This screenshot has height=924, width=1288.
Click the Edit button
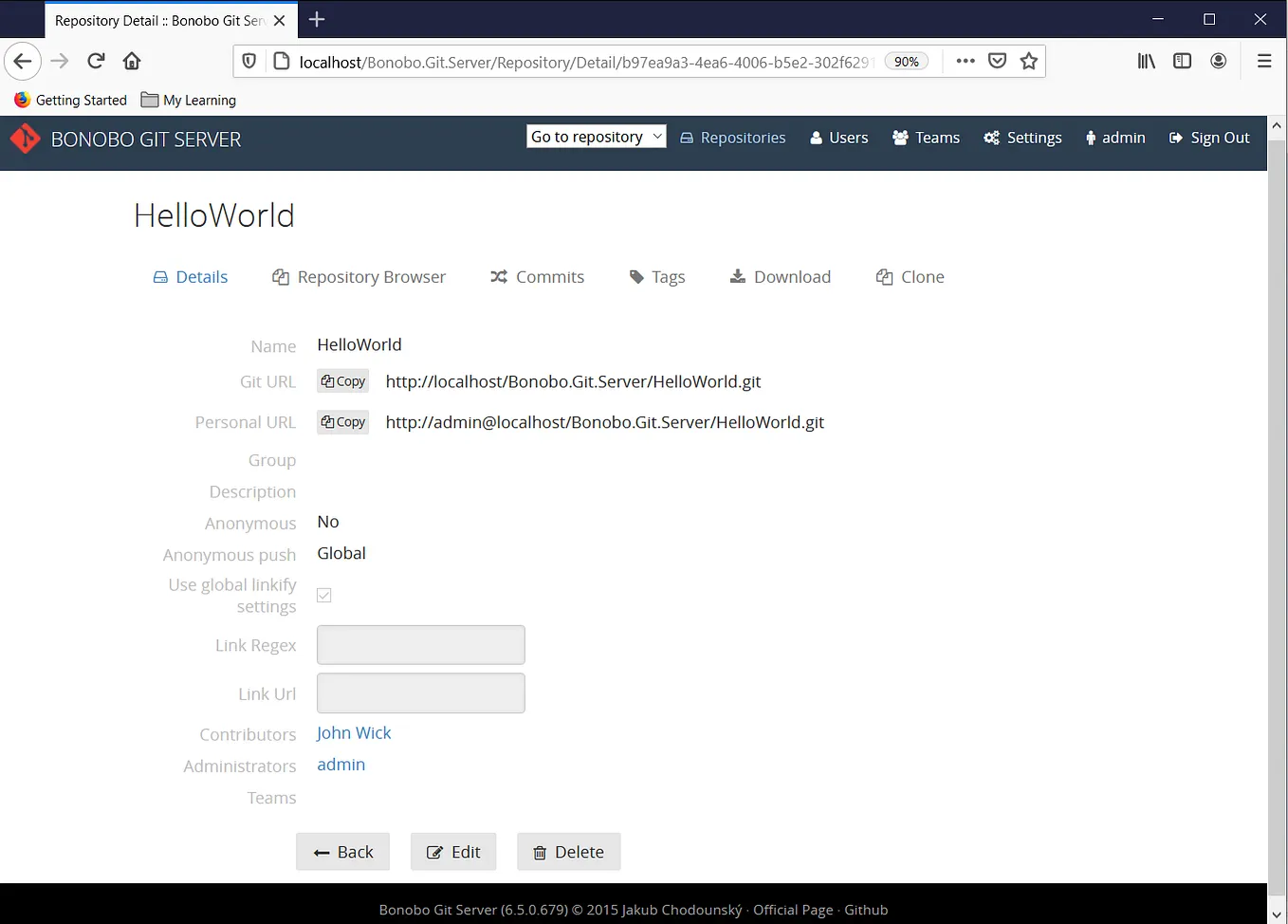coord(453,851)
